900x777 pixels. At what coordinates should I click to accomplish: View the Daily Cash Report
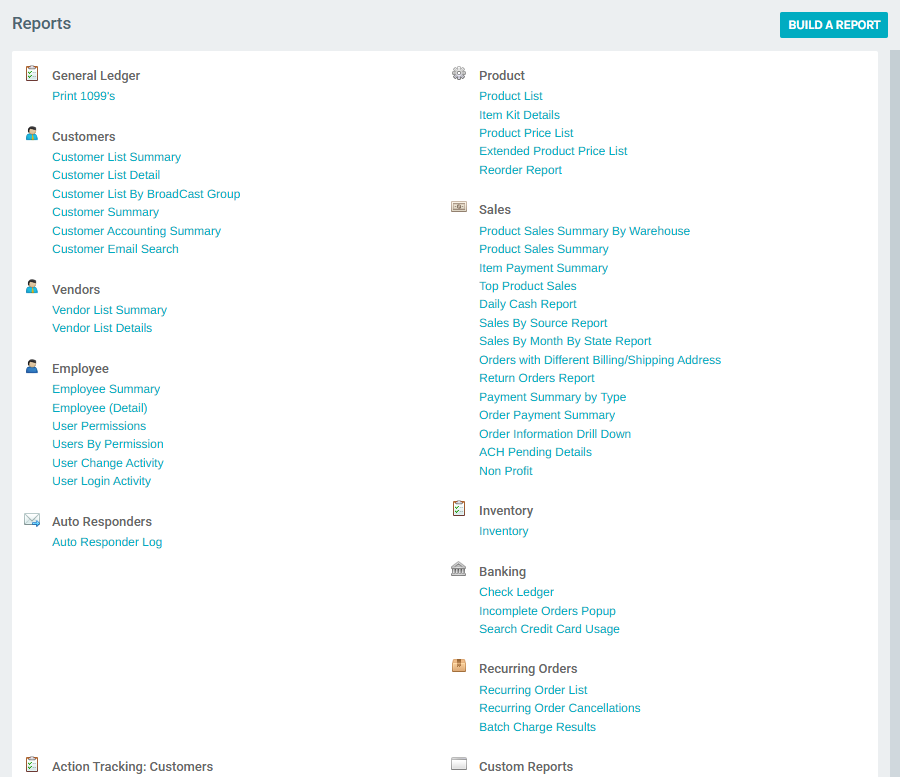pyautogui.click(x=528, y=304)
